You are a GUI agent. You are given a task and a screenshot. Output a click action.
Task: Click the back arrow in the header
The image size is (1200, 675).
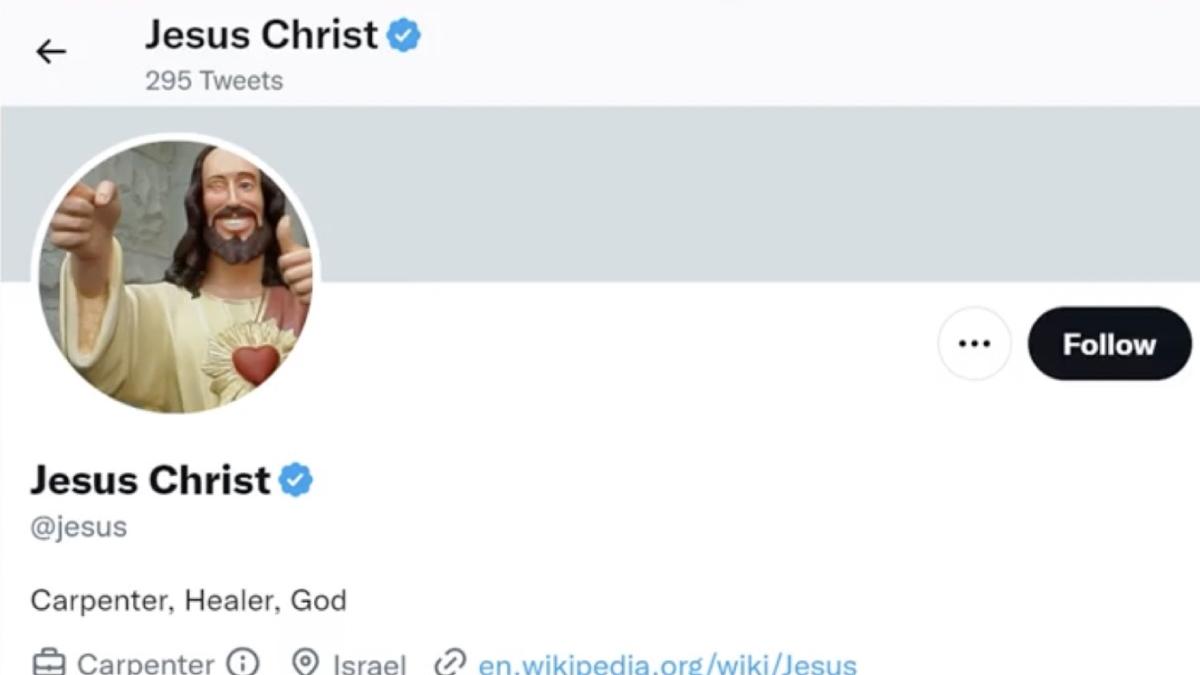click(x=51, y=51)
